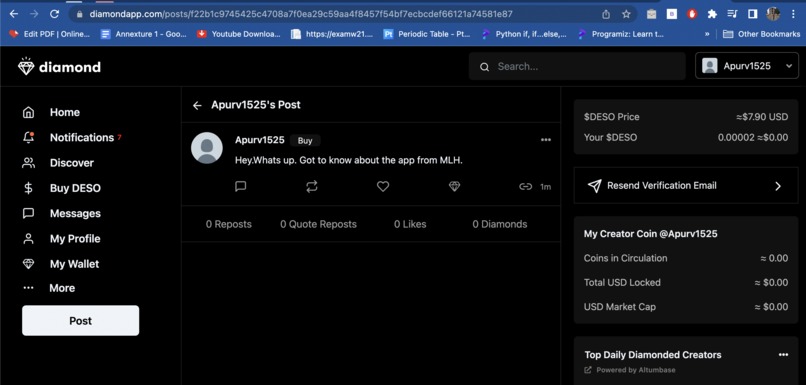Viewport: 806px width, 385px height.
Task: Open Other Bookmarks folder
Action: click(761, 34)
